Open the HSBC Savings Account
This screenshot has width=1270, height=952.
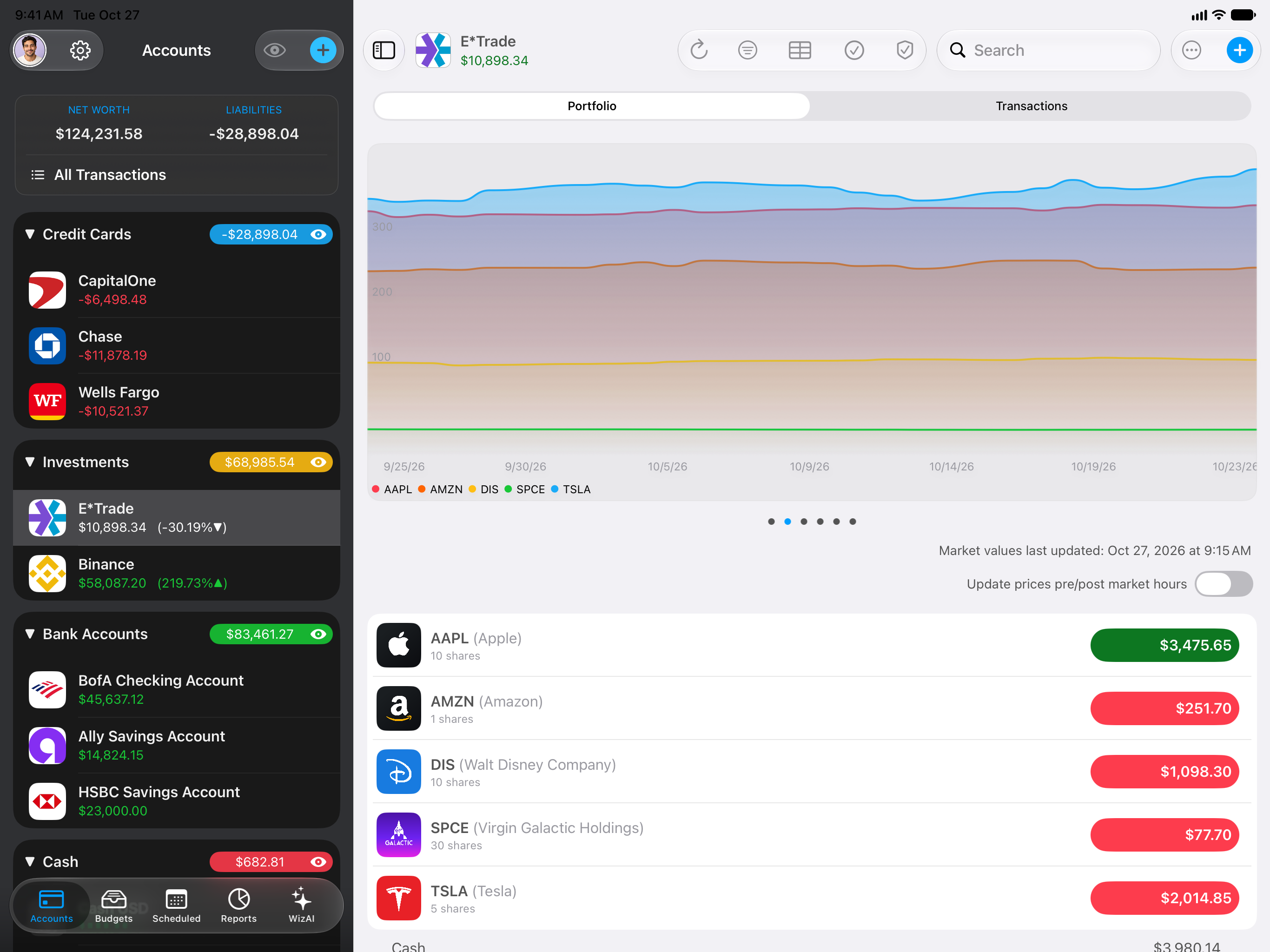pyautogui.click(x=176, y=800)
